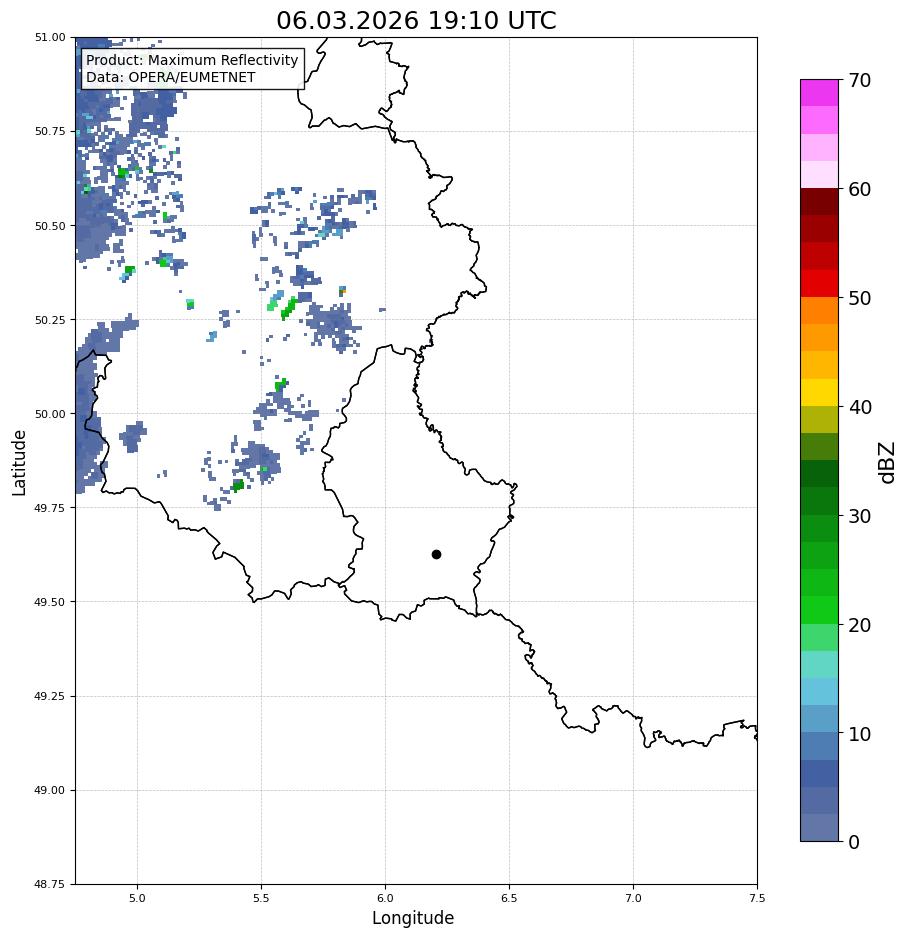Click the colorbar tick label '50'
This screenshot has width=908, height=937.
click(x=860, y=298)
